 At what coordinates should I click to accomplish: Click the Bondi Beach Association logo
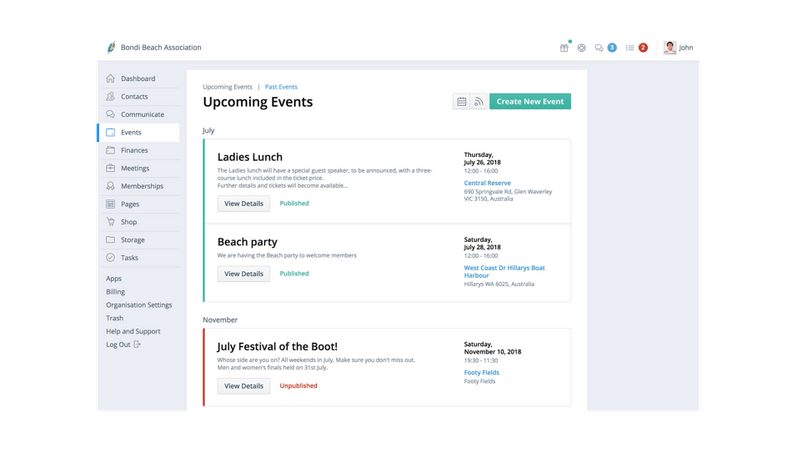pos(112,47)
